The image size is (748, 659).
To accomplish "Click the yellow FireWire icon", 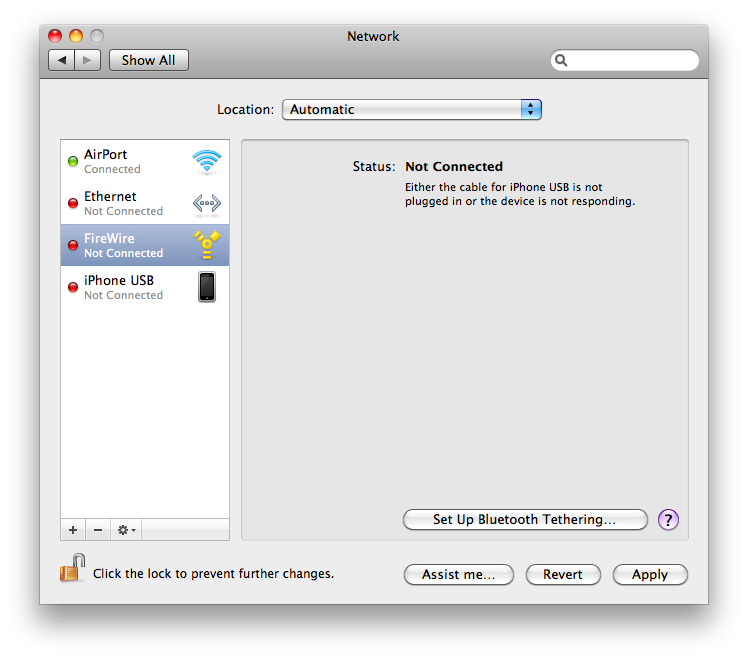I will pyautogui.click(x=207, y=244).
